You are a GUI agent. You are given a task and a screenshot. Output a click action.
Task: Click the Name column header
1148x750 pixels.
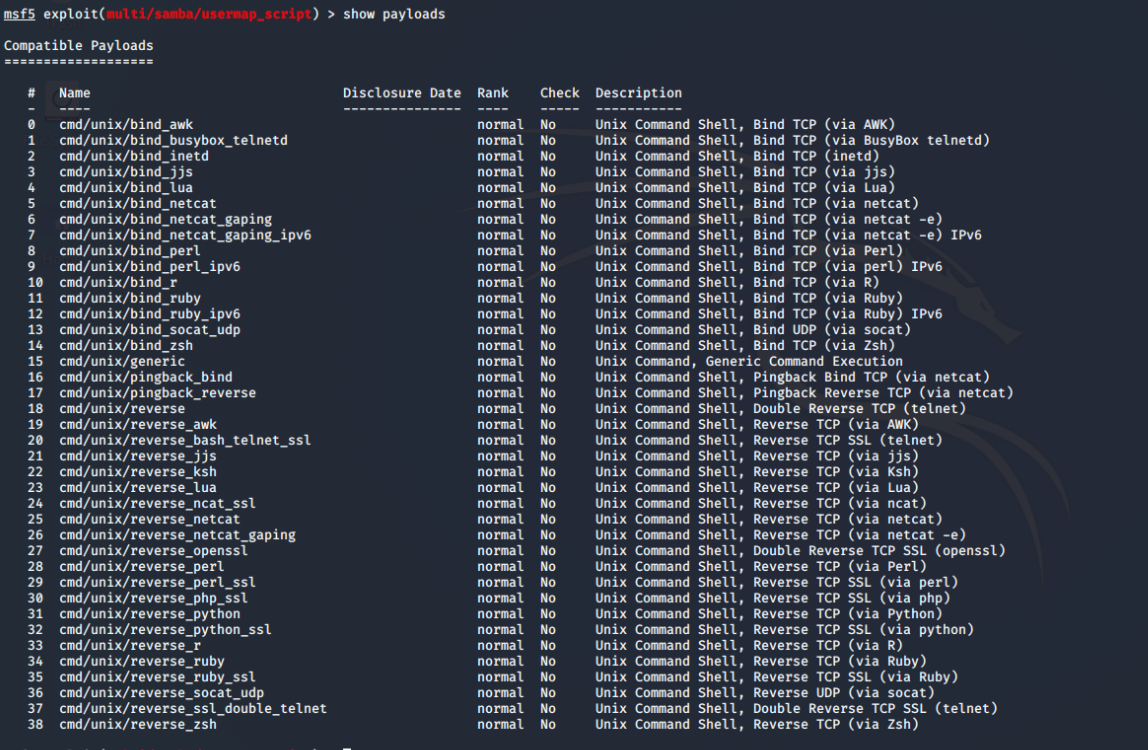pos(75,93)
